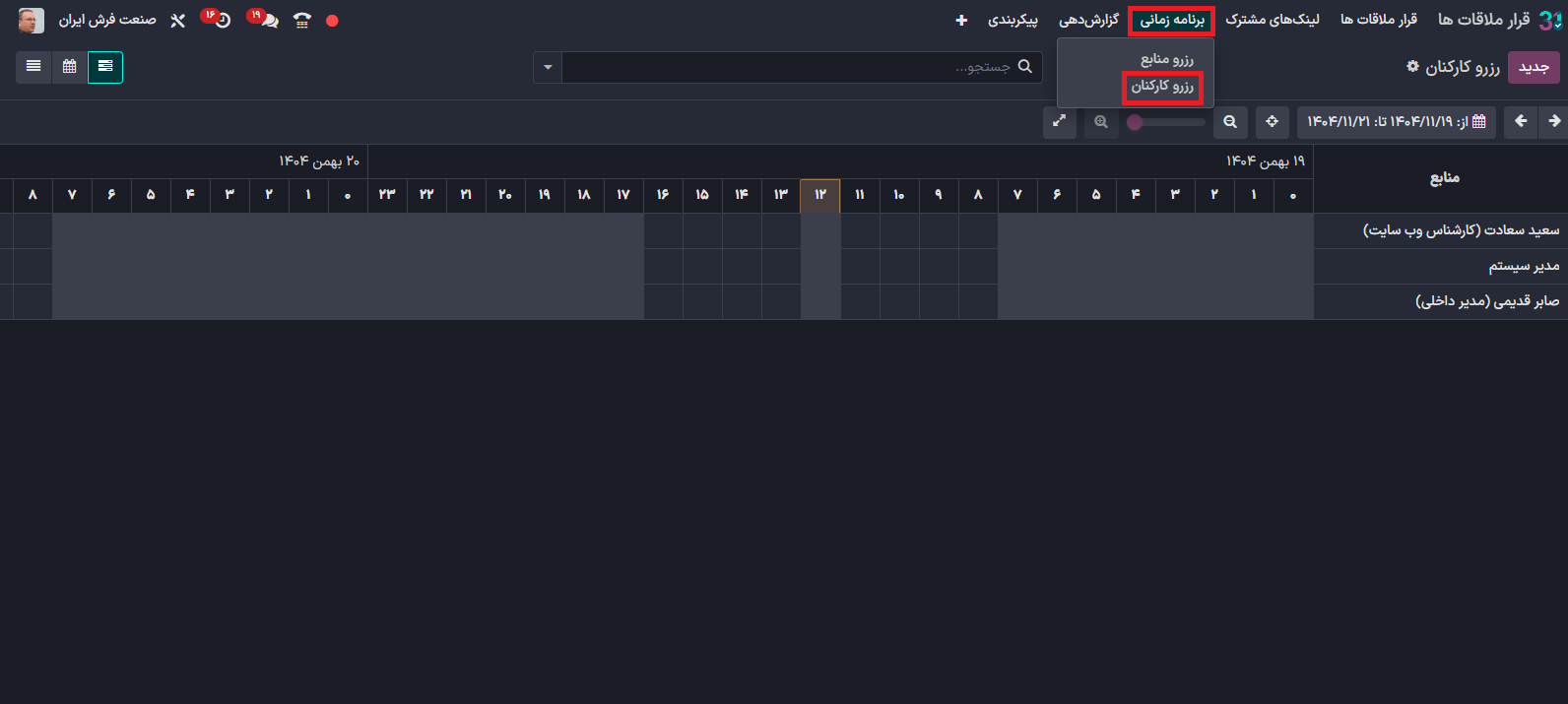This screenshot has height=704, width=1568.
Task: Open the صنعت فرش ایران company switcher
Action: 106,21
